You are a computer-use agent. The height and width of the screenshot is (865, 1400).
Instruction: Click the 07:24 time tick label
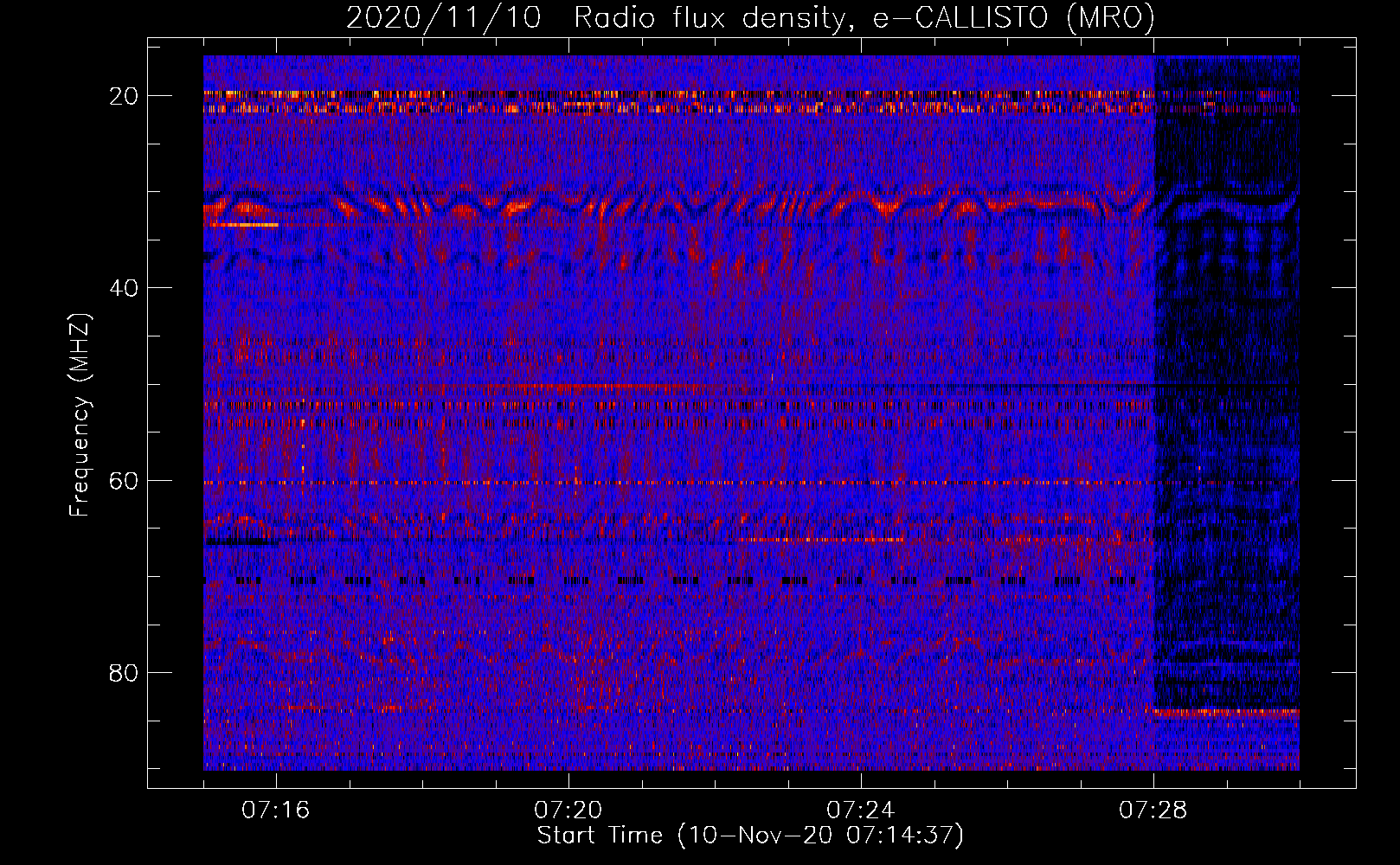(861, 811)
